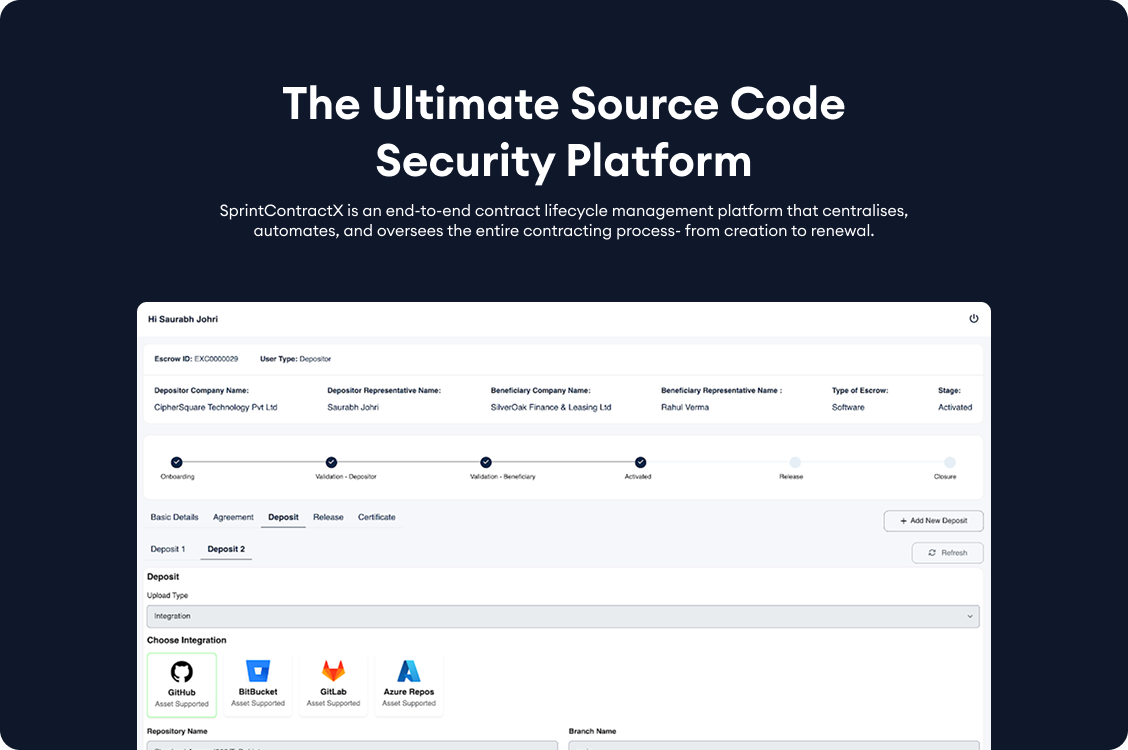Click the Repository Name input field
The height and width of the screenshot is (750, 1128).
coord(352,745)
